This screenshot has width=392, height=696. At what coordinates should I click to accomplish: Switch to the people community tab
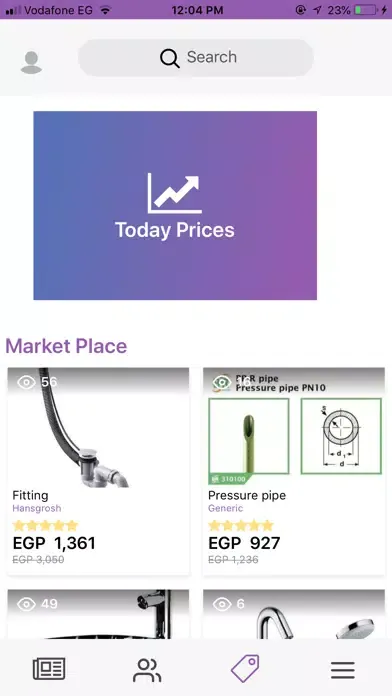[x=147, y=669]
